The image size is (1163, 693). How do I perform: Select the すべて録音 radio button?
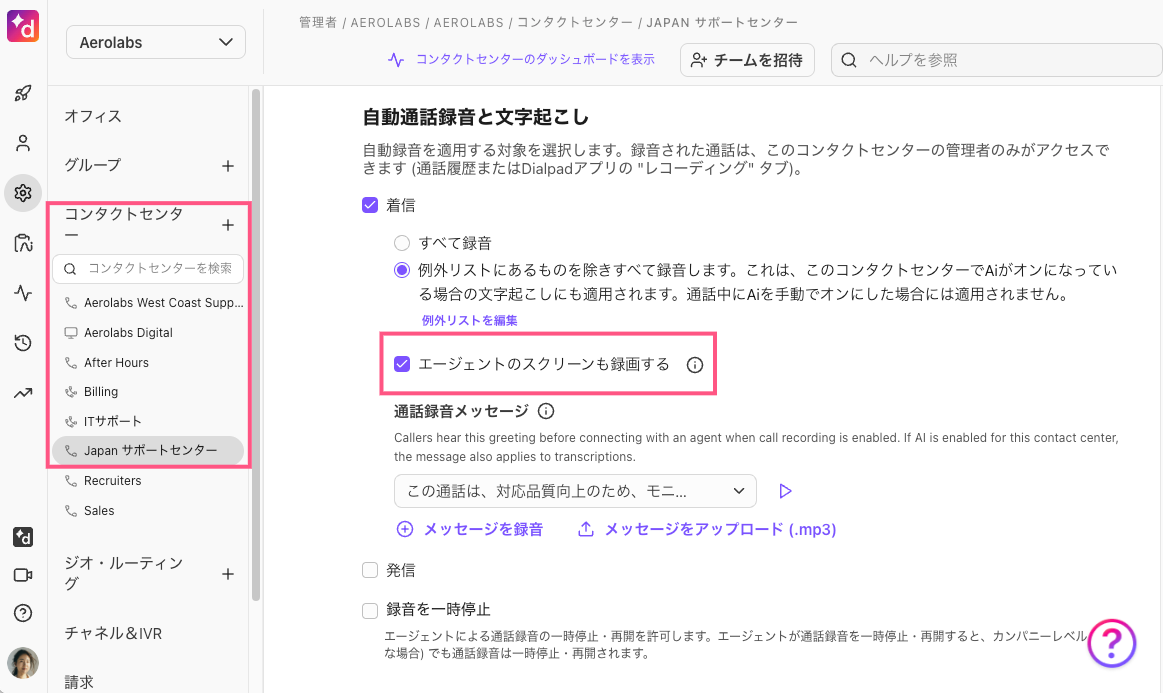pos(401,243)
